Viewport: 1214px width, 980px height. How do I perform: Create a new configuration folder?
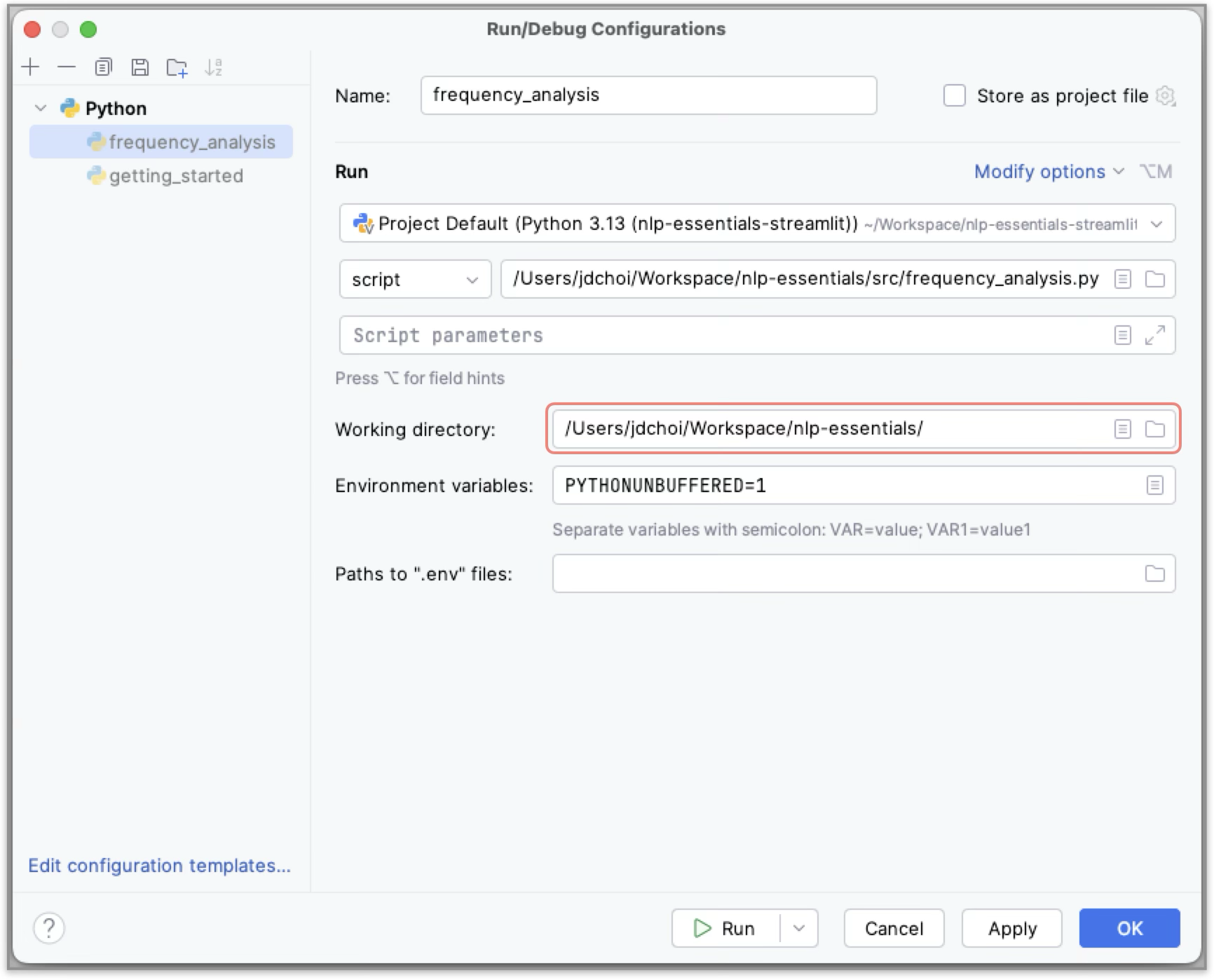[x=177, y=67]
